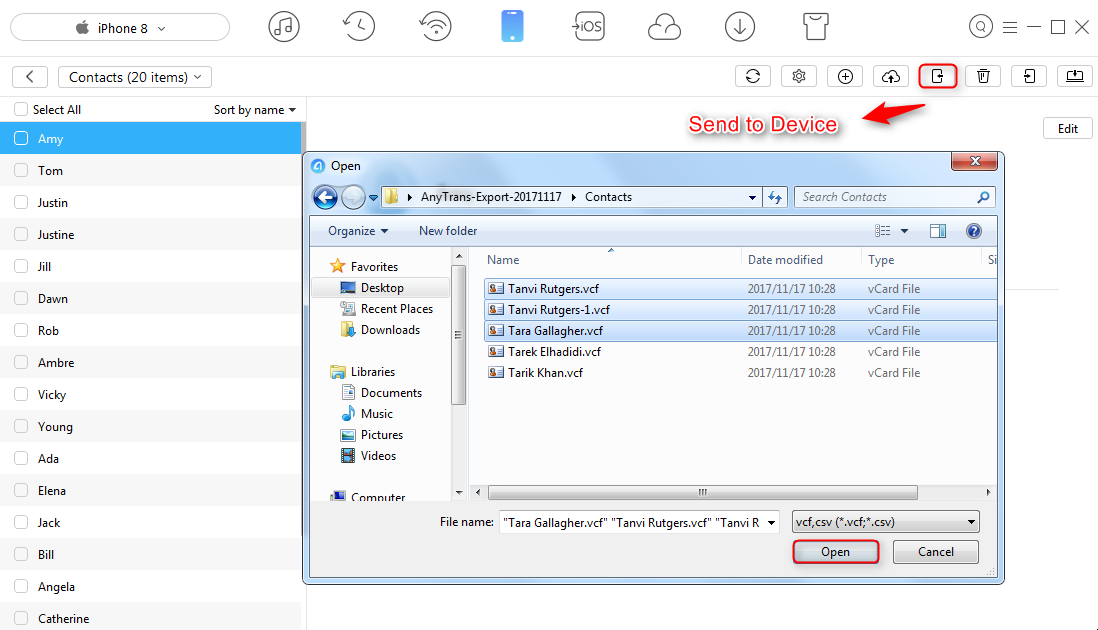Expand the Contacts (20 items) dropdown
1098x630 pixels.
coord(134,77)
